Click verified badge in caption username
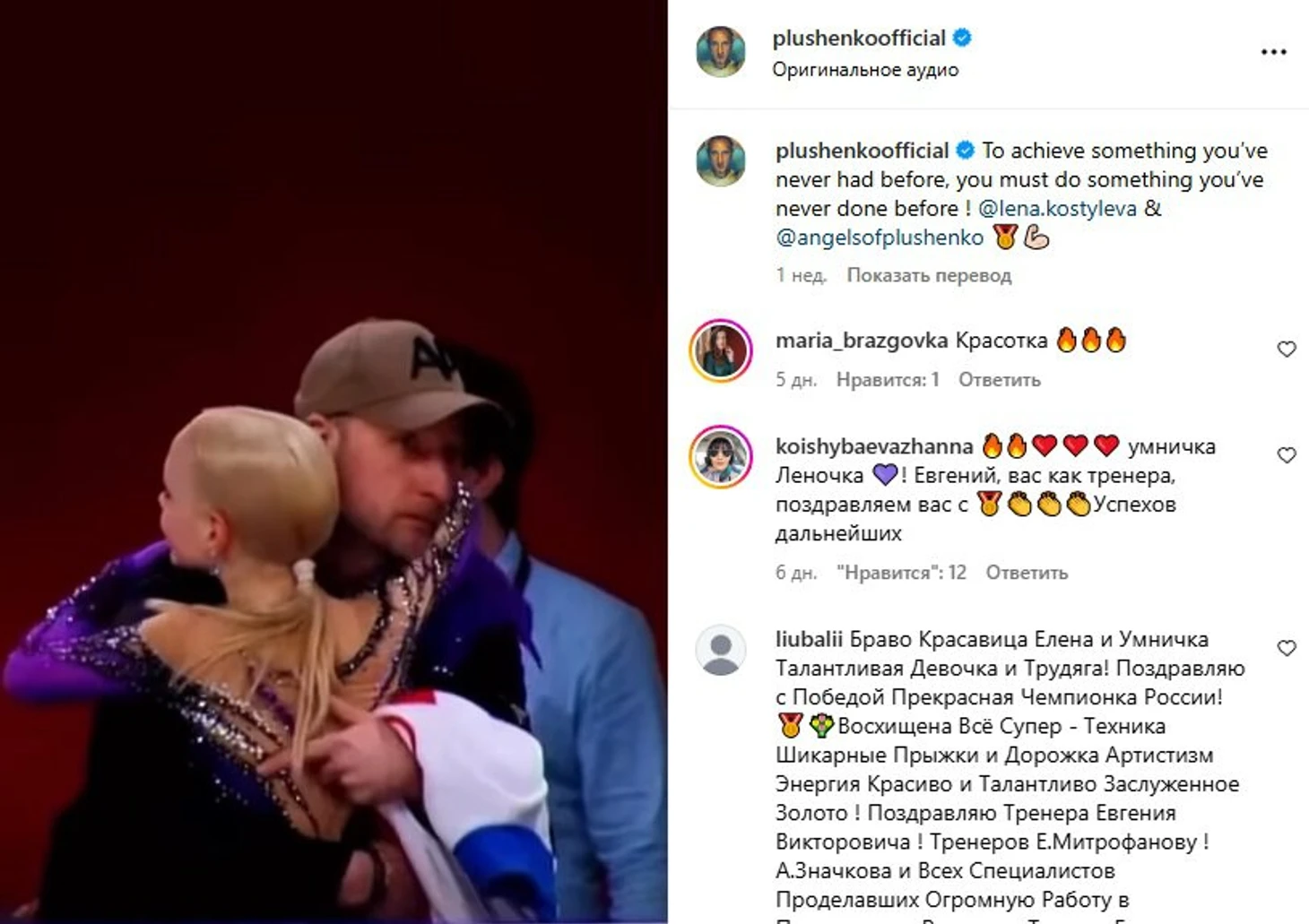The width and height of the screenshot is (1309, 924). (966, 150)
